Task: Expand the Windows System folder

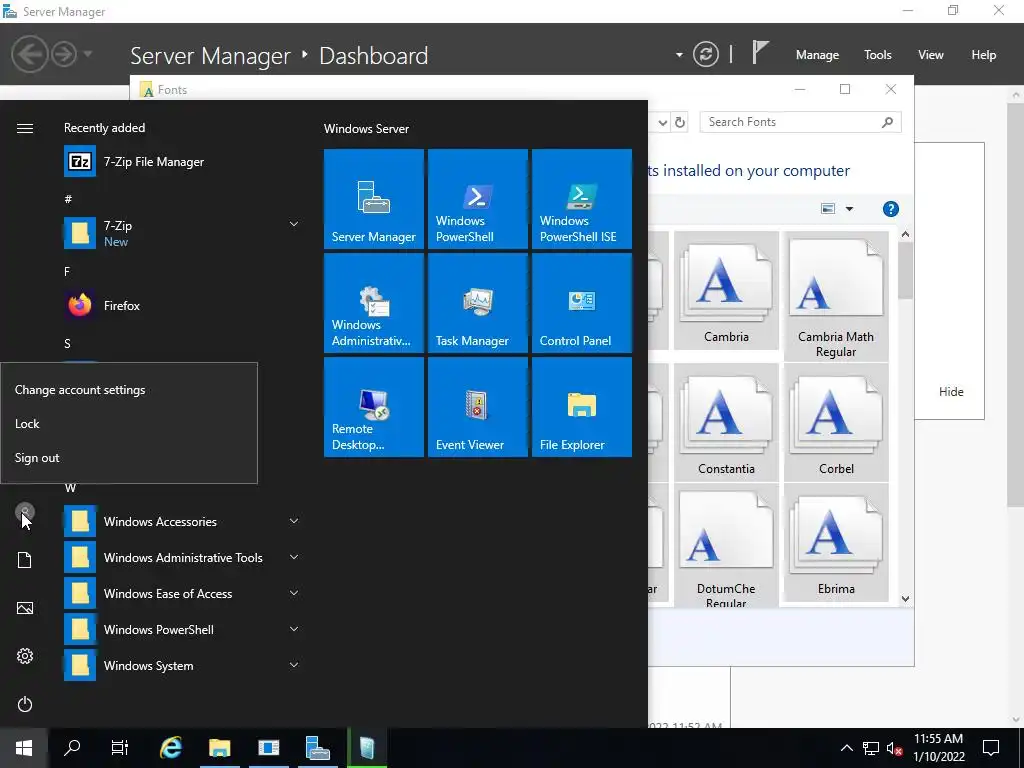Action: pyautogui.click(x=294, y=665)
